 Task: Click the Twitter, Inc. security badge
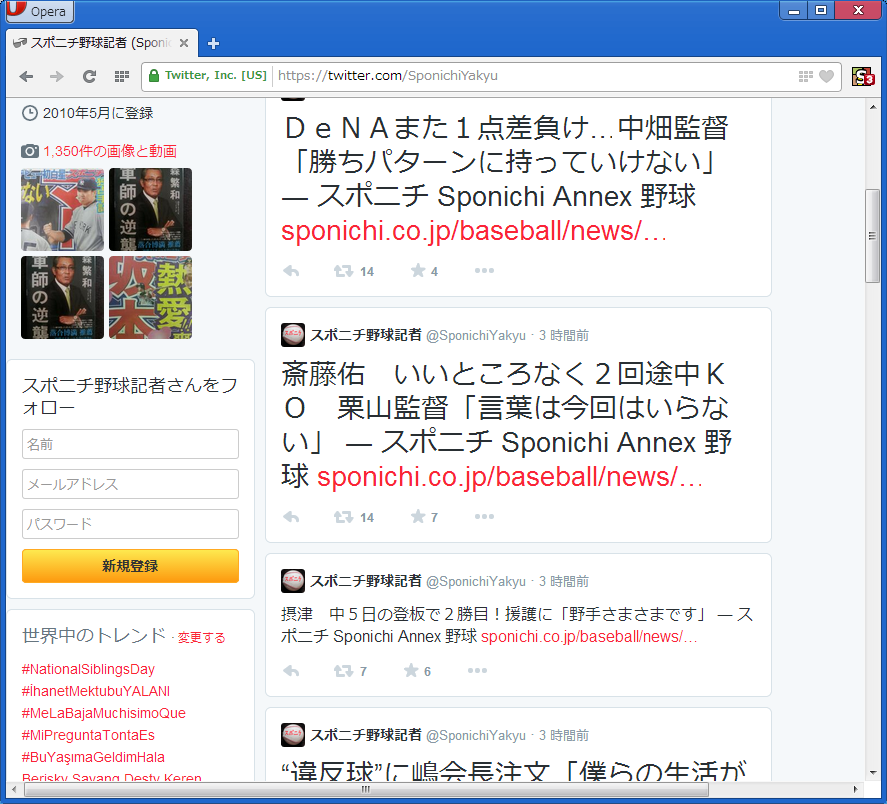click(x=208, y=76)
